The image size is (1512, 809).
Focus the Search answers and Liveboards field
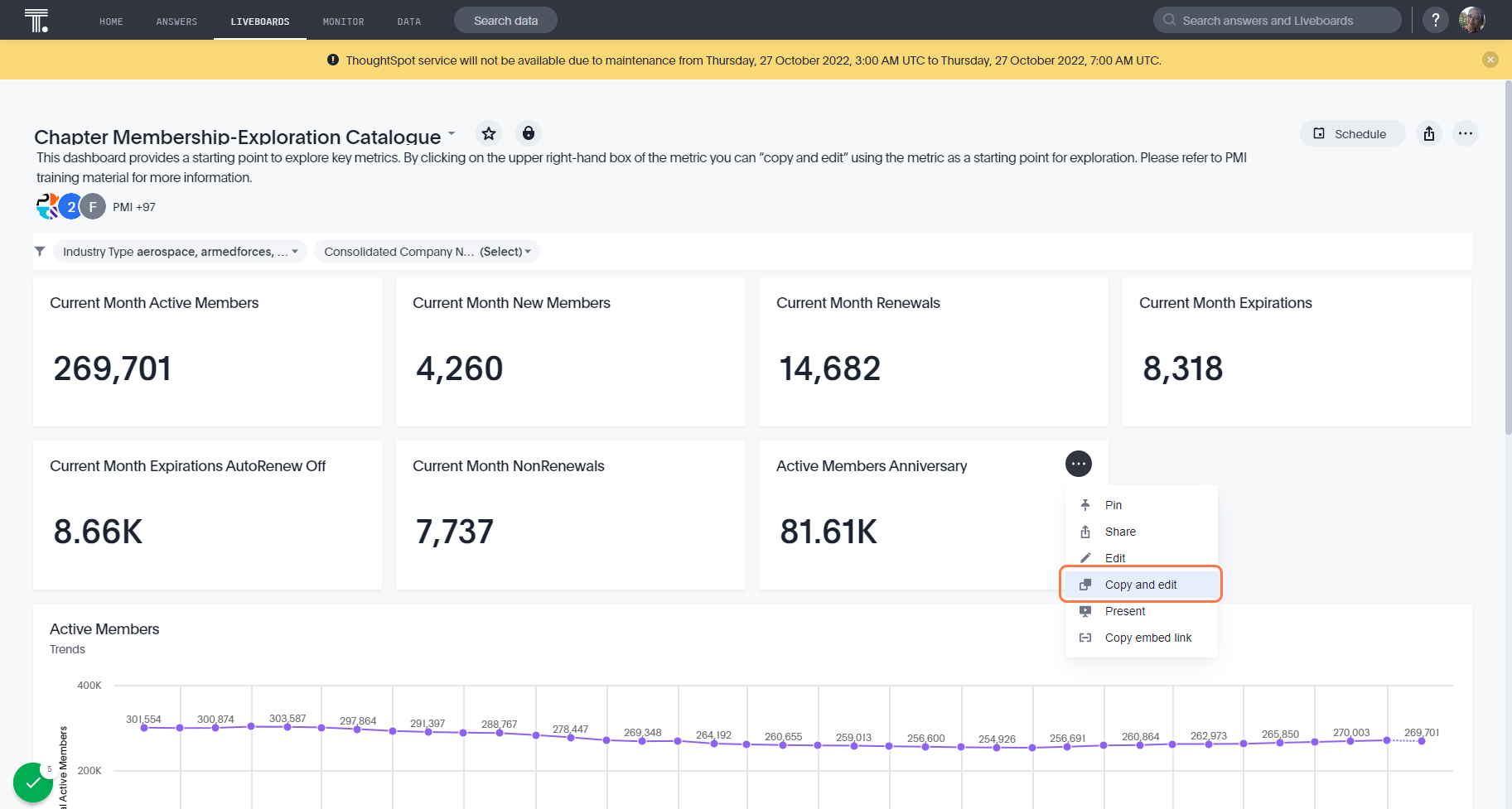point(1277,20)
